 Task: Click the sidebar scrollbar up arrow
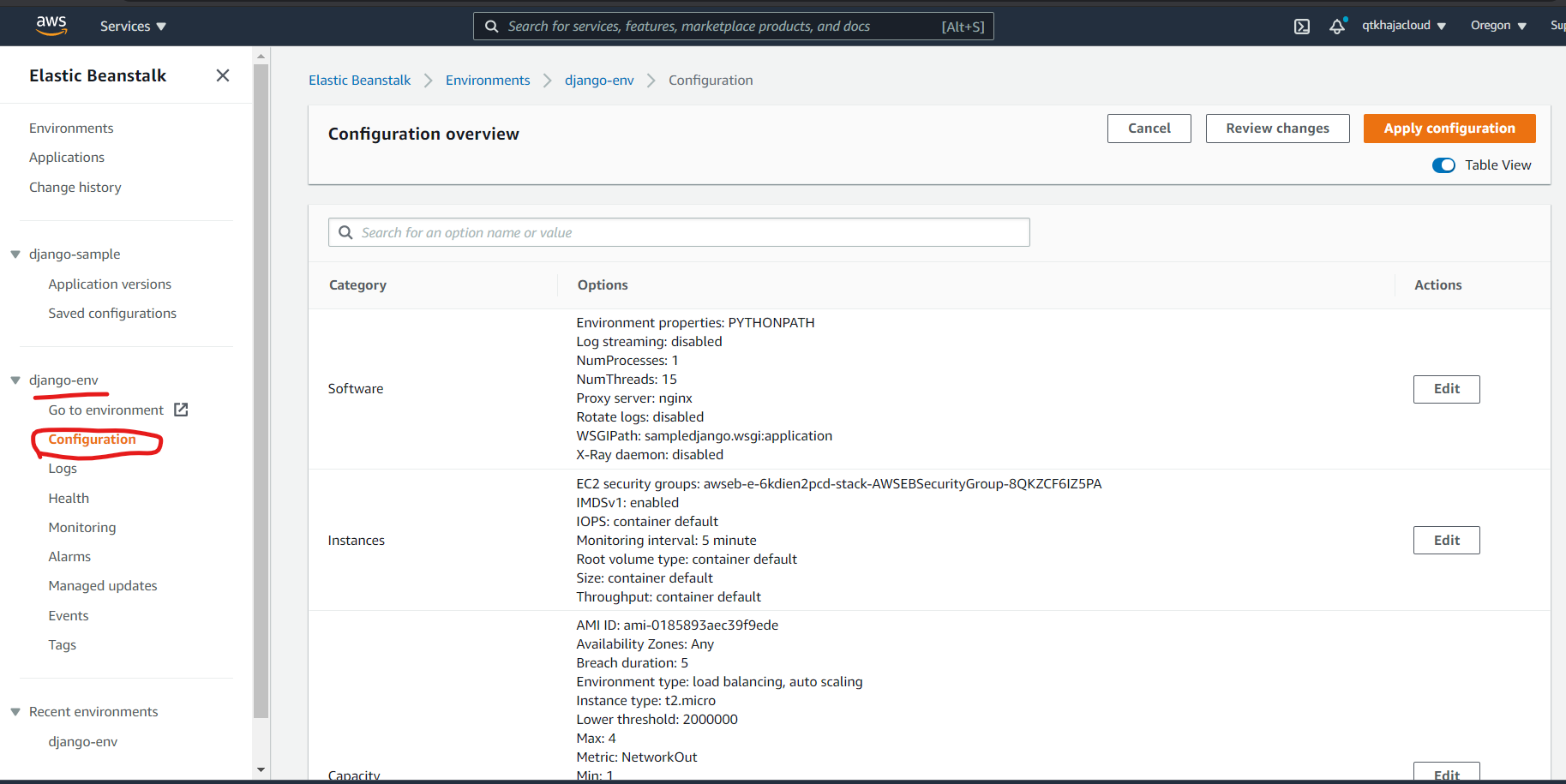(261, 57)
